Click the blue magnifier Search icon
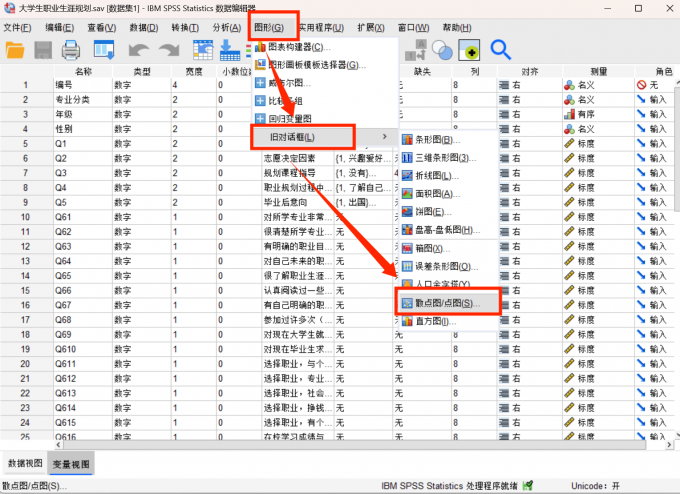 pyautogui.click(x=500, y=50)
